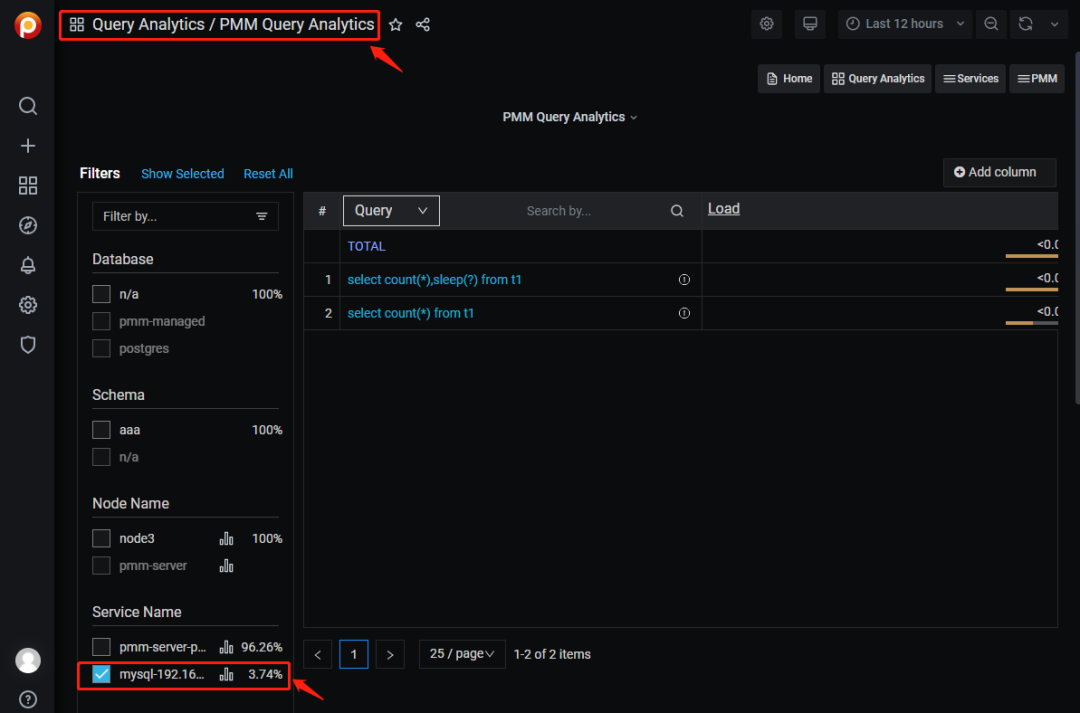The height and width of the screenshot is (713, 1080).
Task: Open the Query Analytics top link
Action: (878, 79)
